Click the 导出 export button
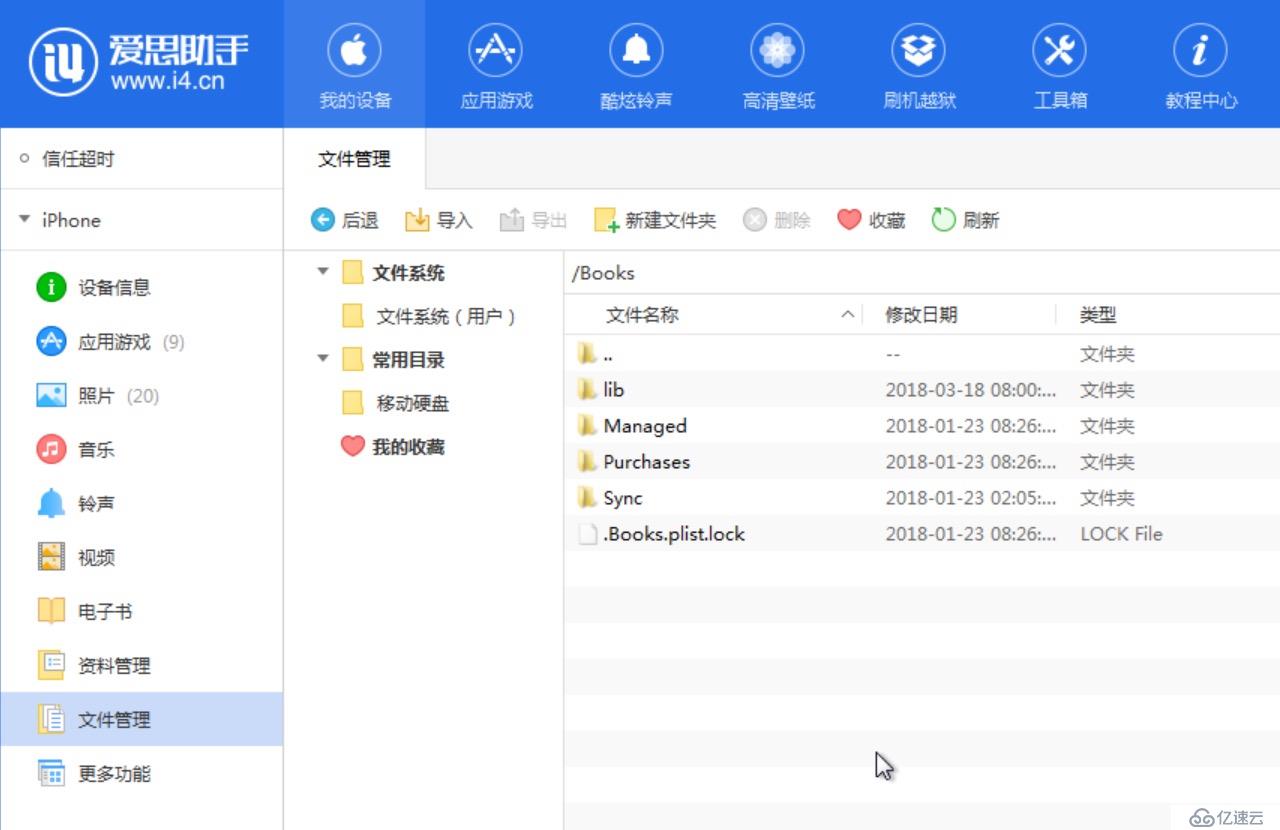 pos(534,220)
